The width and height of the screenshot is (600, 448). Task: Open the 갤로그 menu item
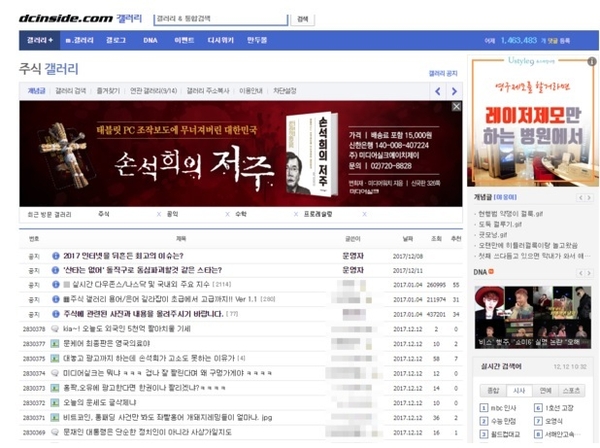116,40
